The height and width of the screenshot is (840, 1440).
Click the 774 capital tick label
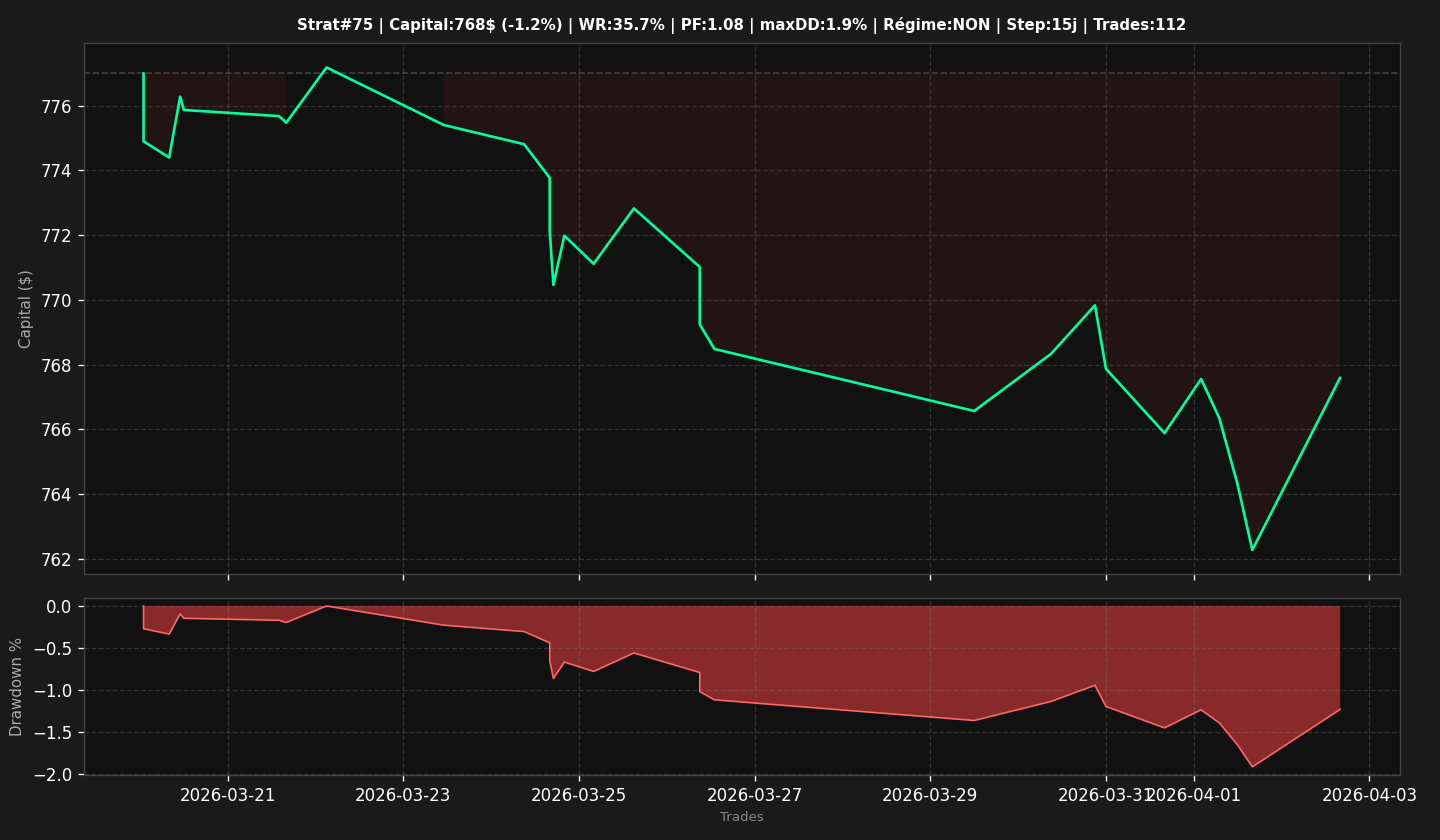[x=58, y=171]
